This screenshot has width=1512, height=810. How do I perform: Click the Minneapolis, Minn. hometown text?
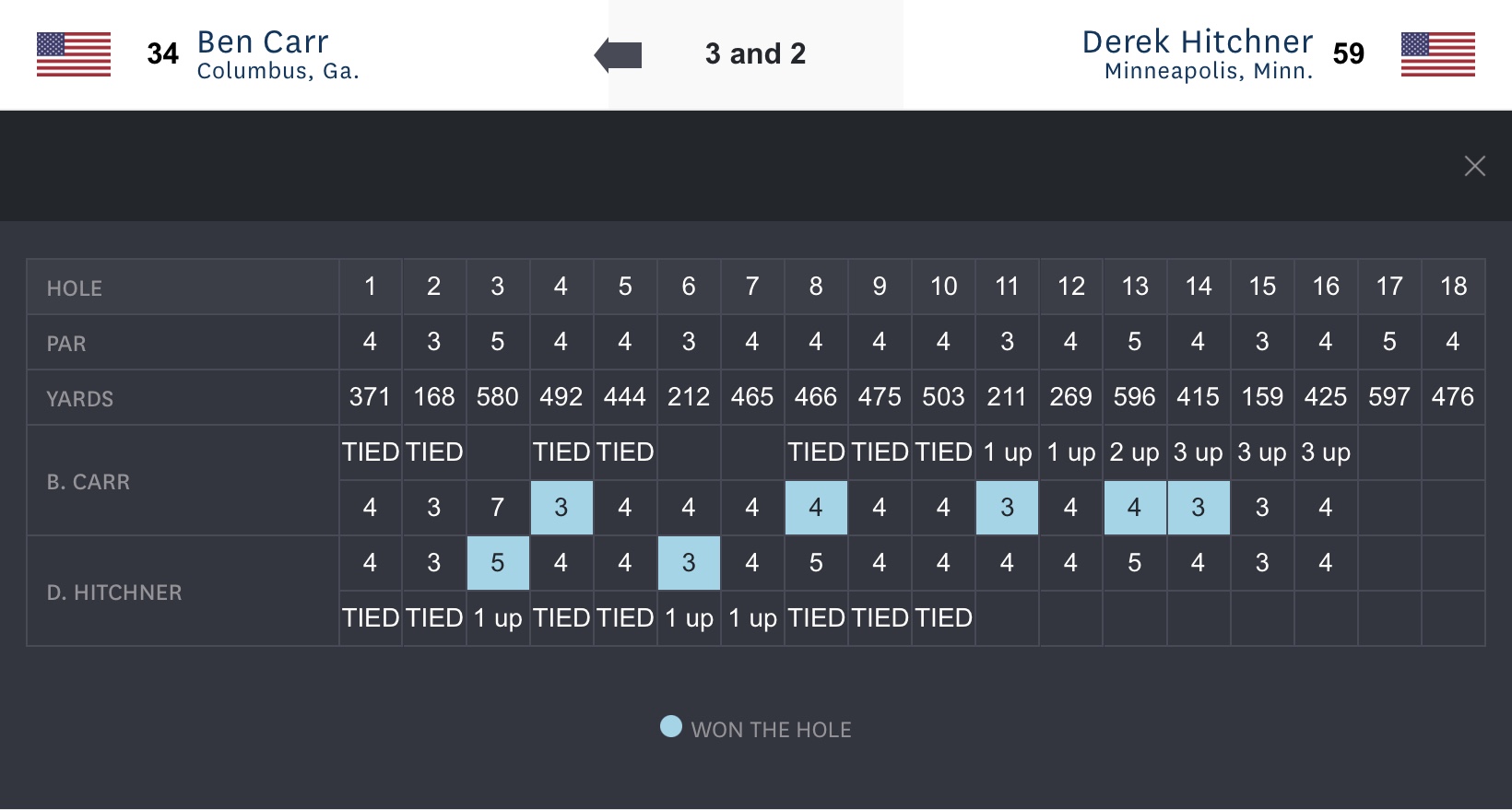click(1208, 72)
